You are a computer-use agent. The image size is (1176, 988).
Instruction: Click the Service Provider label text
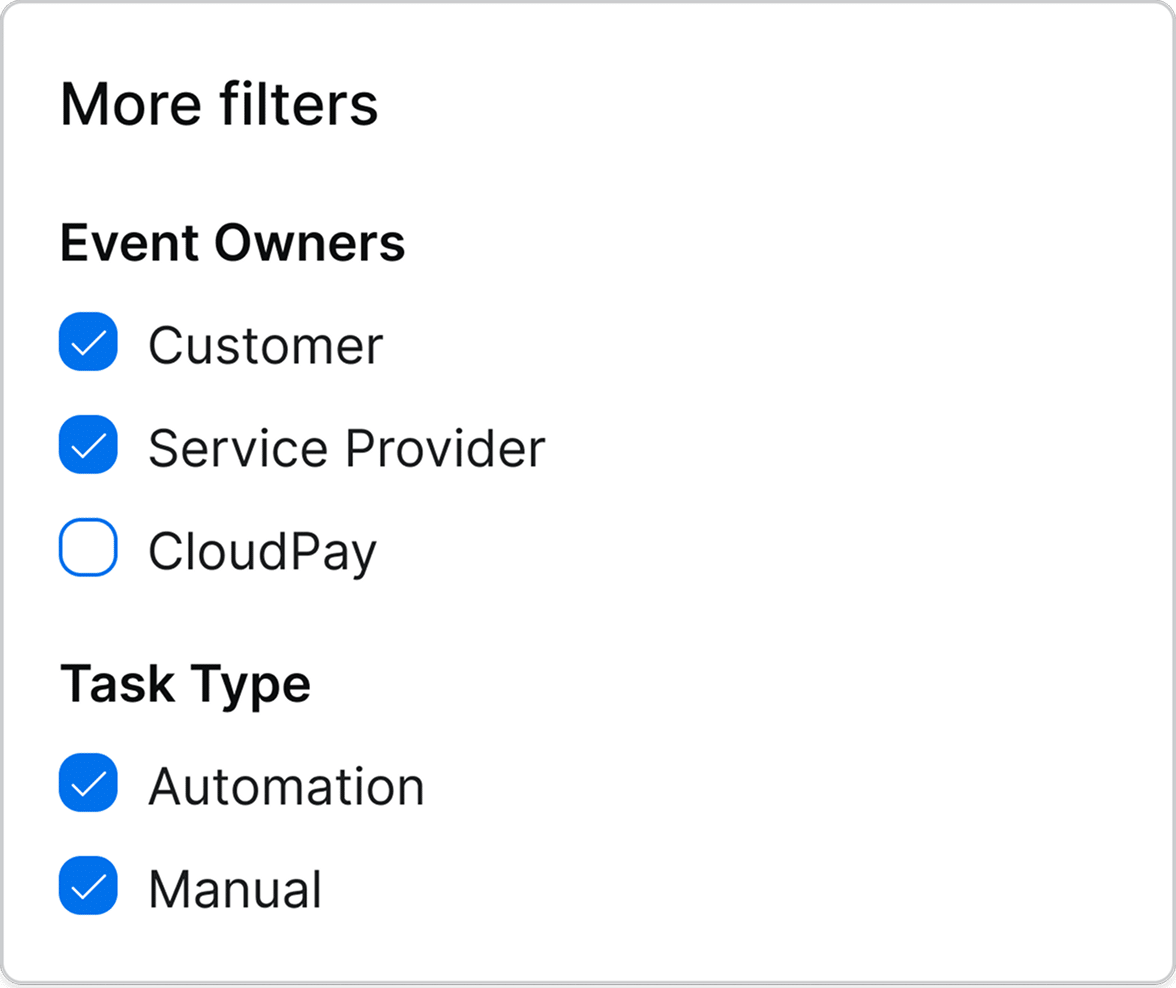346,449
